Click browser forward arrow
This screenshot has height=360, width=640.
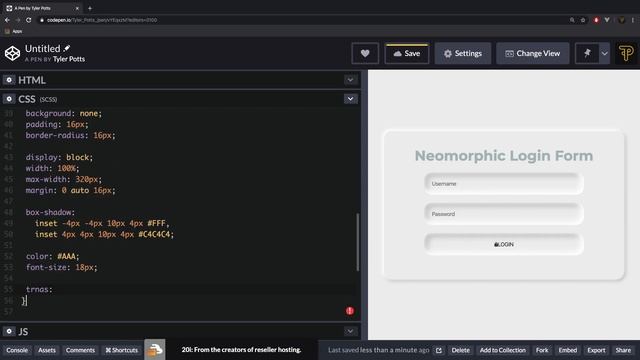[18, 20]
